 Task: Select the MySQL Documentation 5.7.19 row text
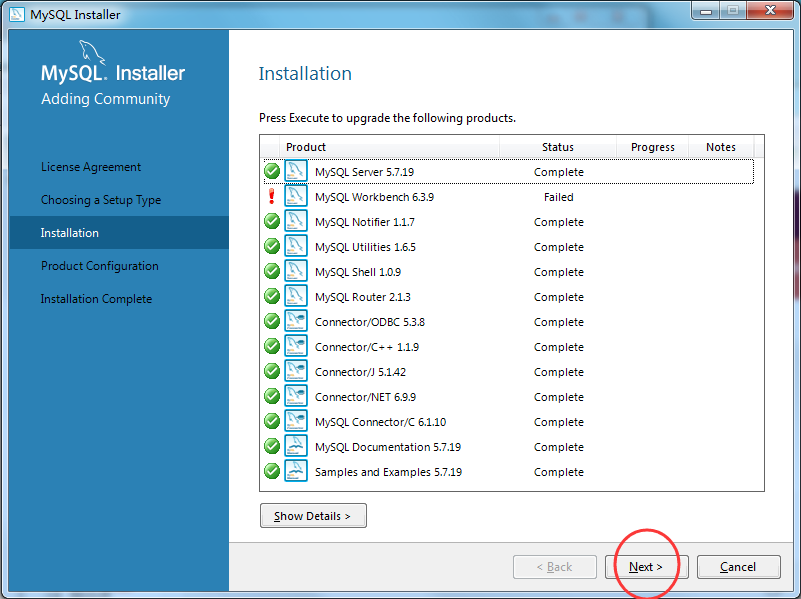(x=388, y=447)
